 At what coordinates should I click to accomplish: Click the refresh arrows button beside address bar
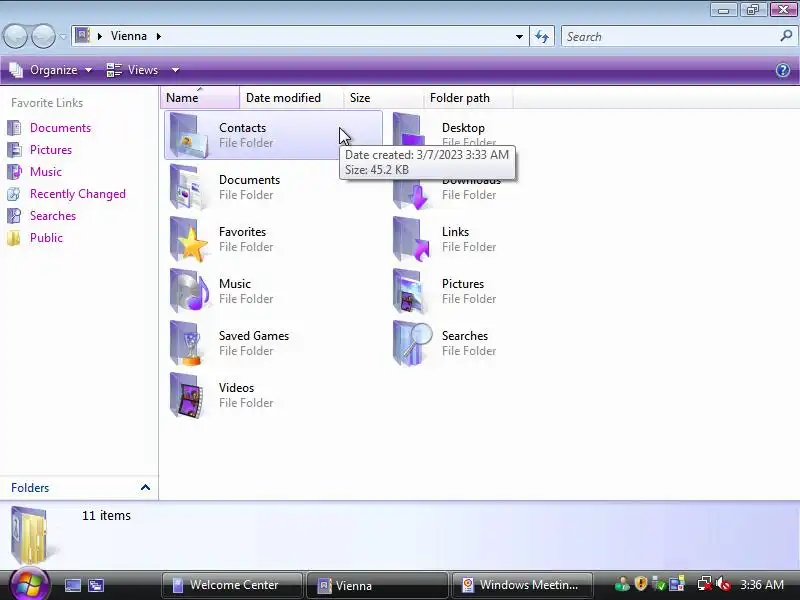pyautogui.click(x=542, y=36)
